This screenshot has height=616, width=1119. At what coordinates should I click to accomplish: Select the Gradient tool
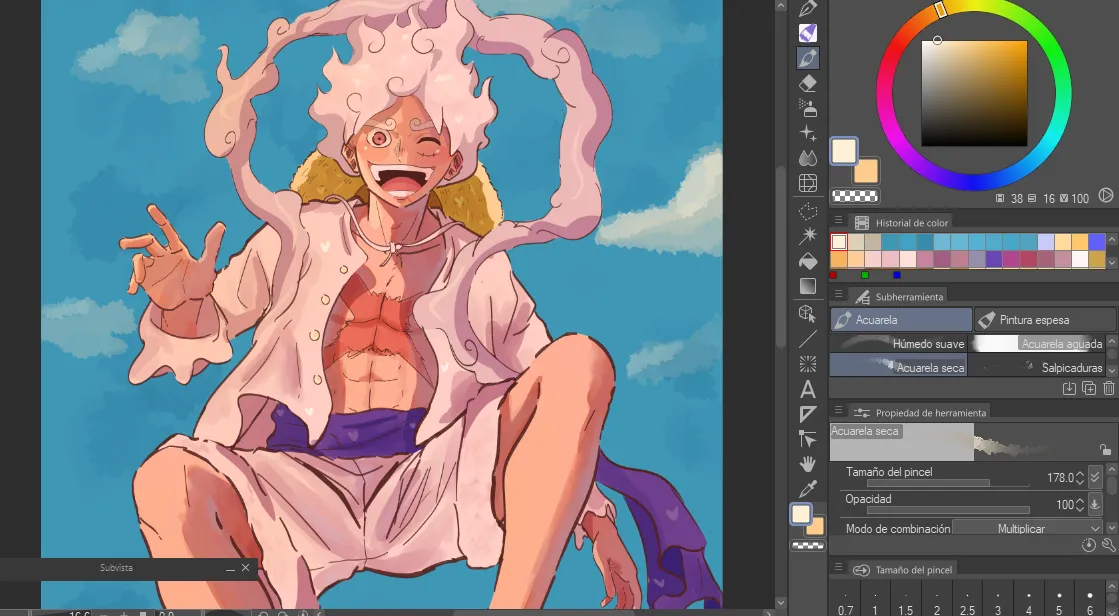[808, 286]
